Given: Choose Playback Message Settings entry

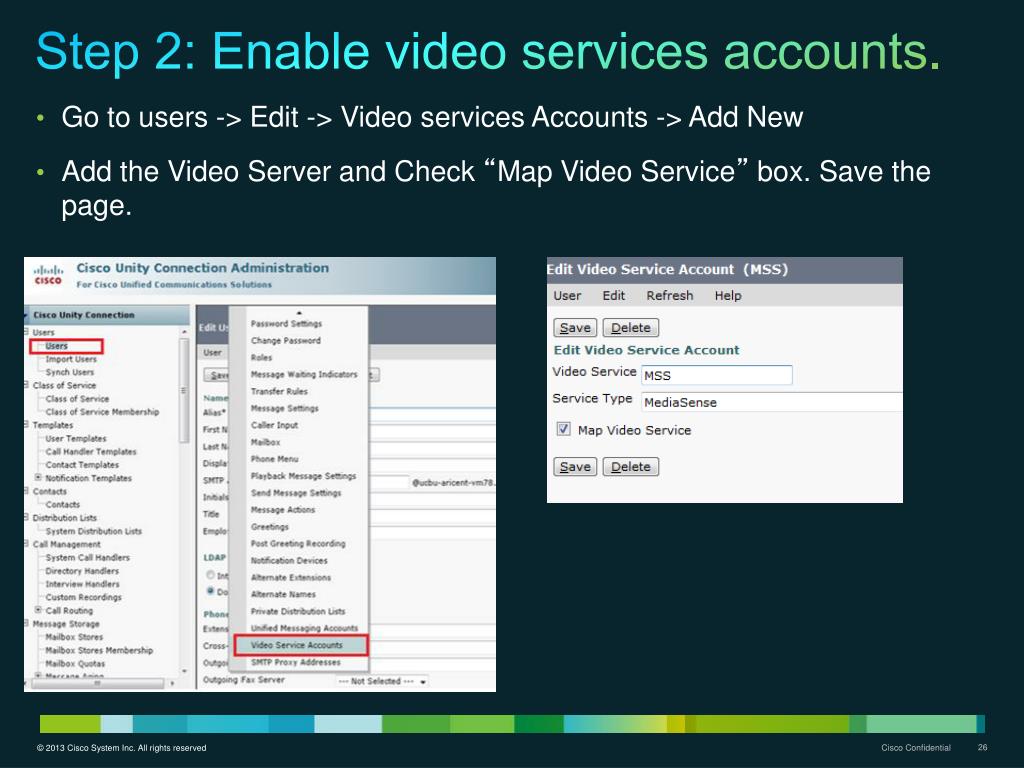Looking at the screenshot, I should [303, 476].
